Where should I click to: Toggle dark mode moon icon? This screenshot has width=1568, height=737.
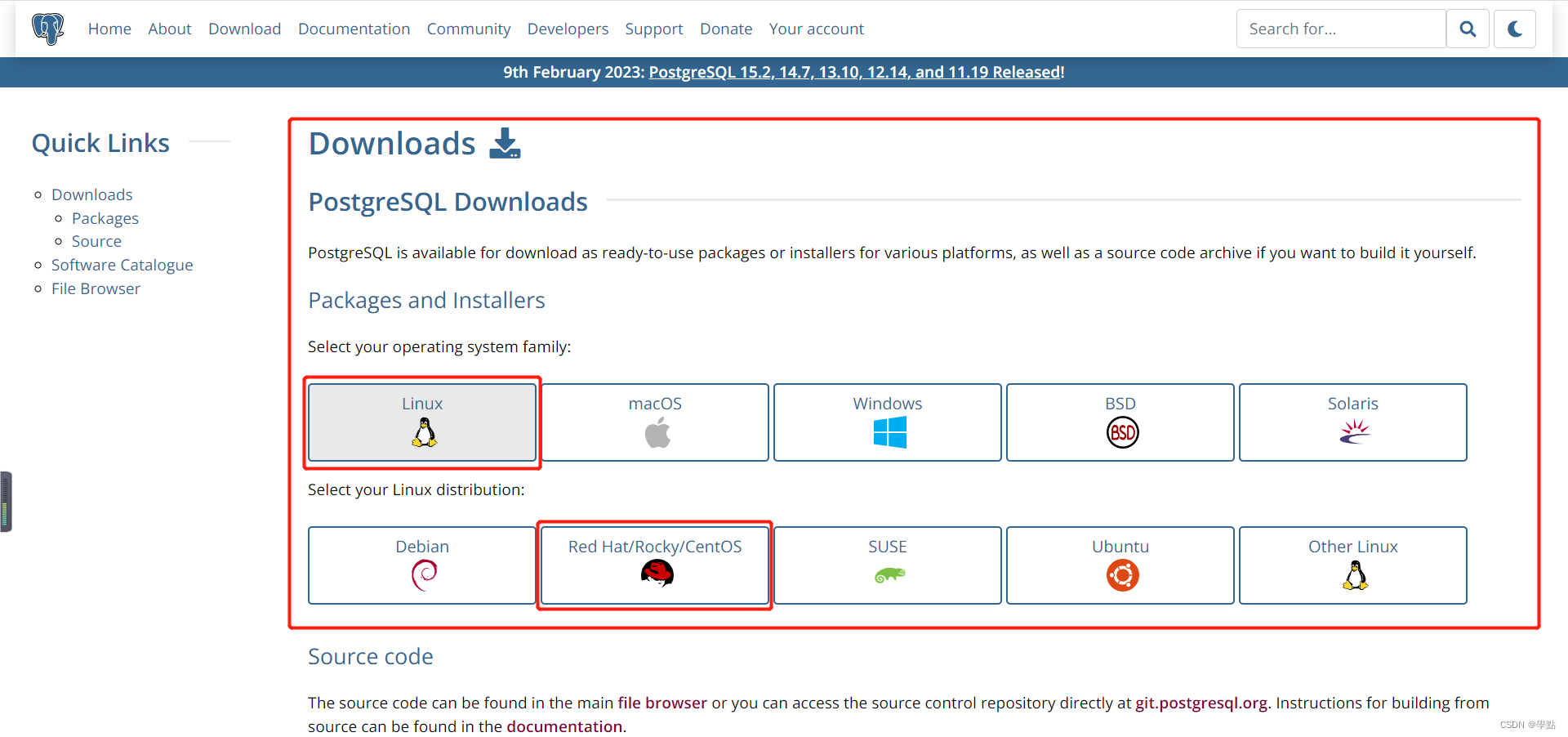click(1515, 29)
